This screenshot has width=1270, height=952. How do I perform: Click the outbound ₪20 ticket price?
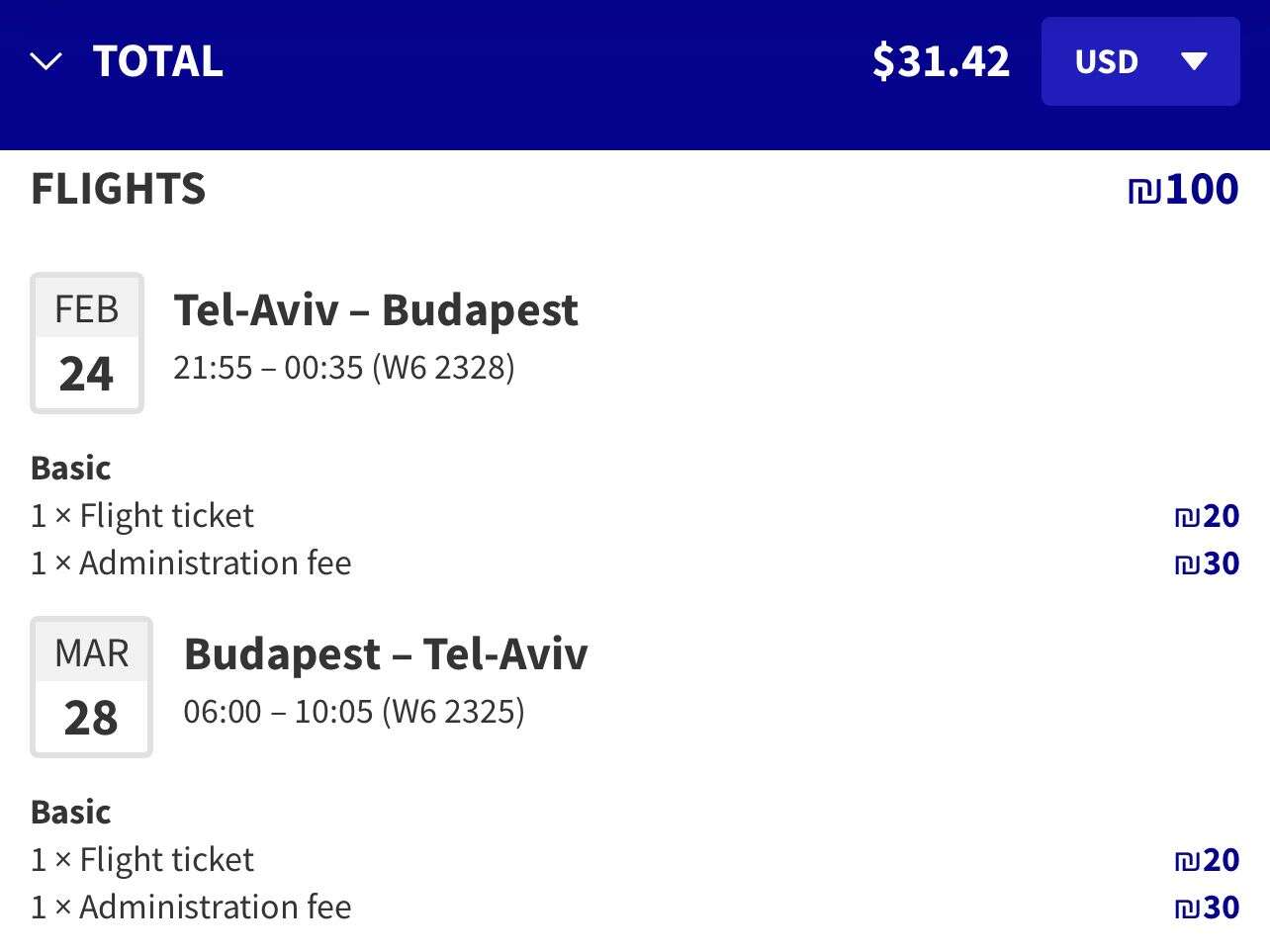[1207, 515]
